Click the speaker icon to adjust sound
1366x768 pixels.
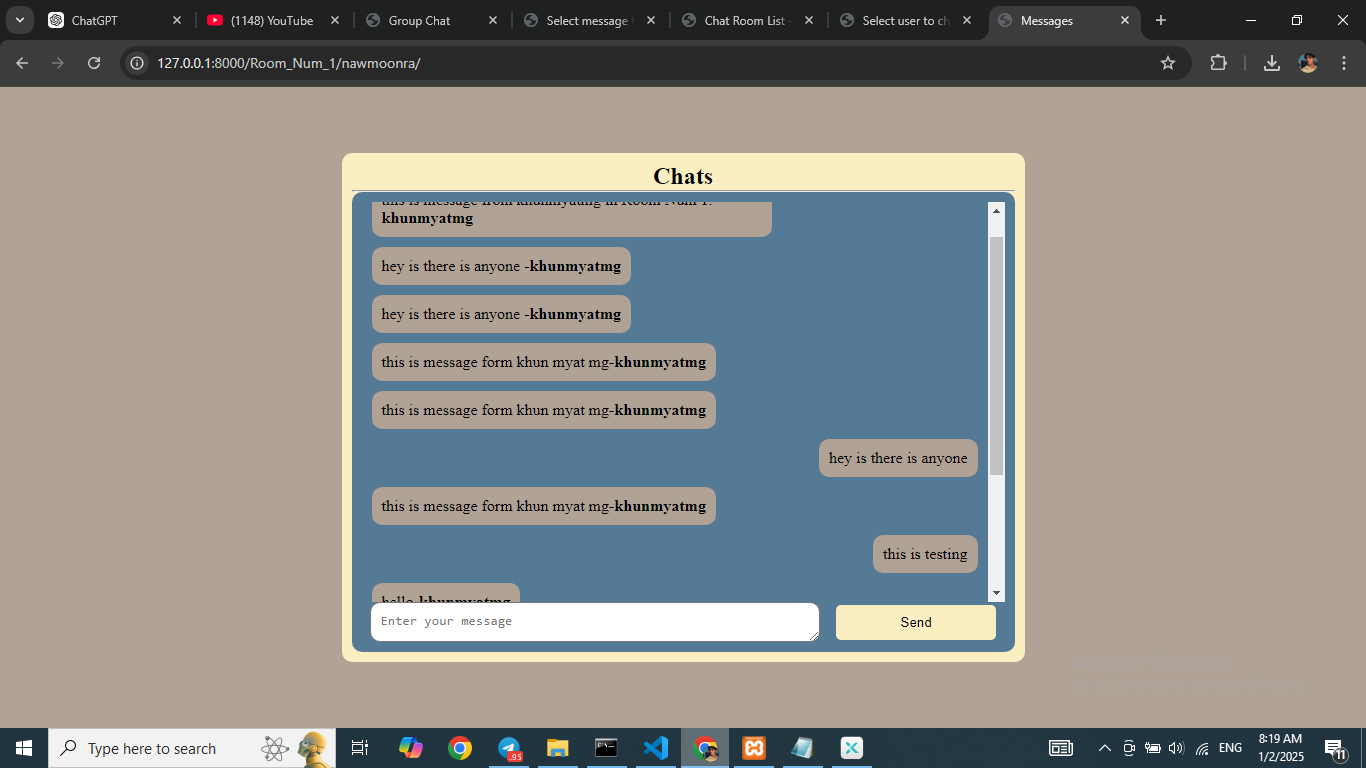pos(1176,748)
